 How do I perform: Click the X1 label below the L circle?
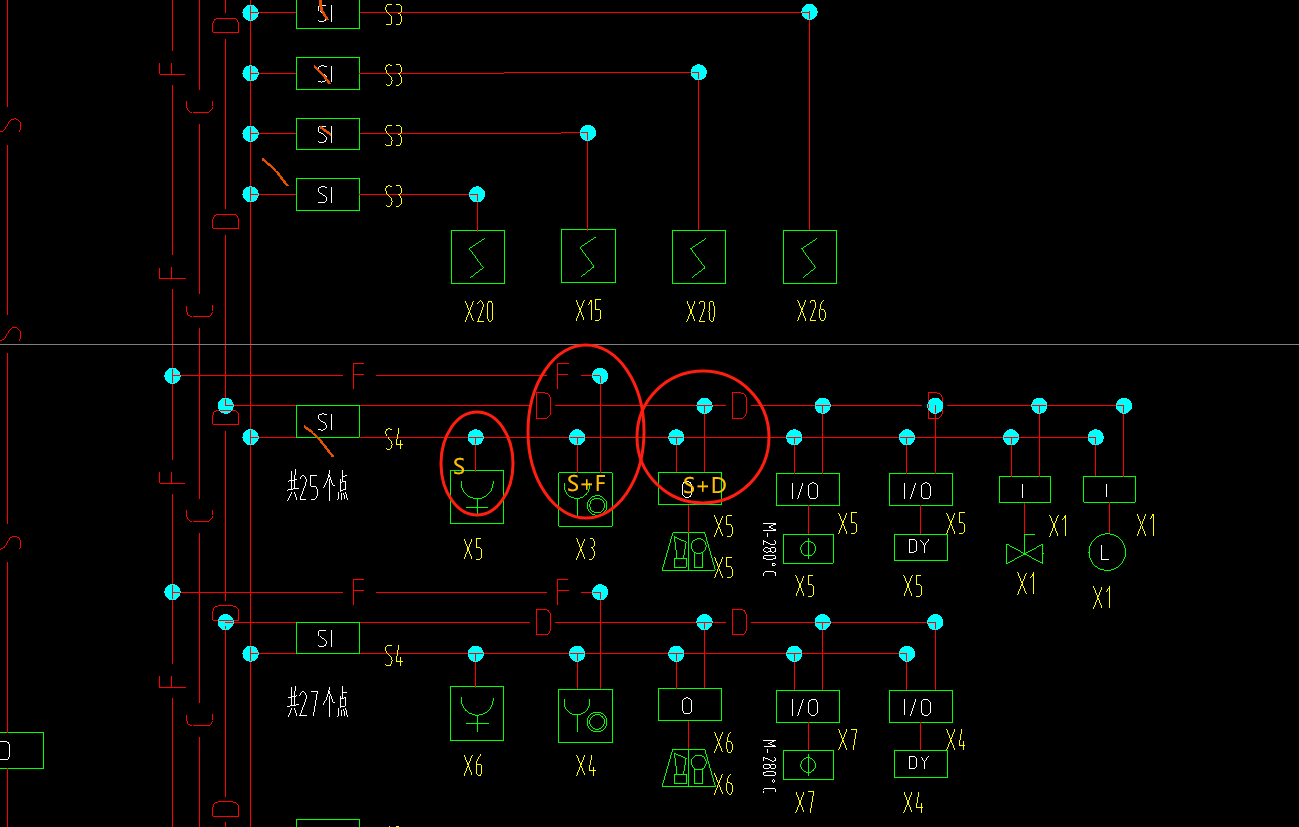coord(1102,598)
